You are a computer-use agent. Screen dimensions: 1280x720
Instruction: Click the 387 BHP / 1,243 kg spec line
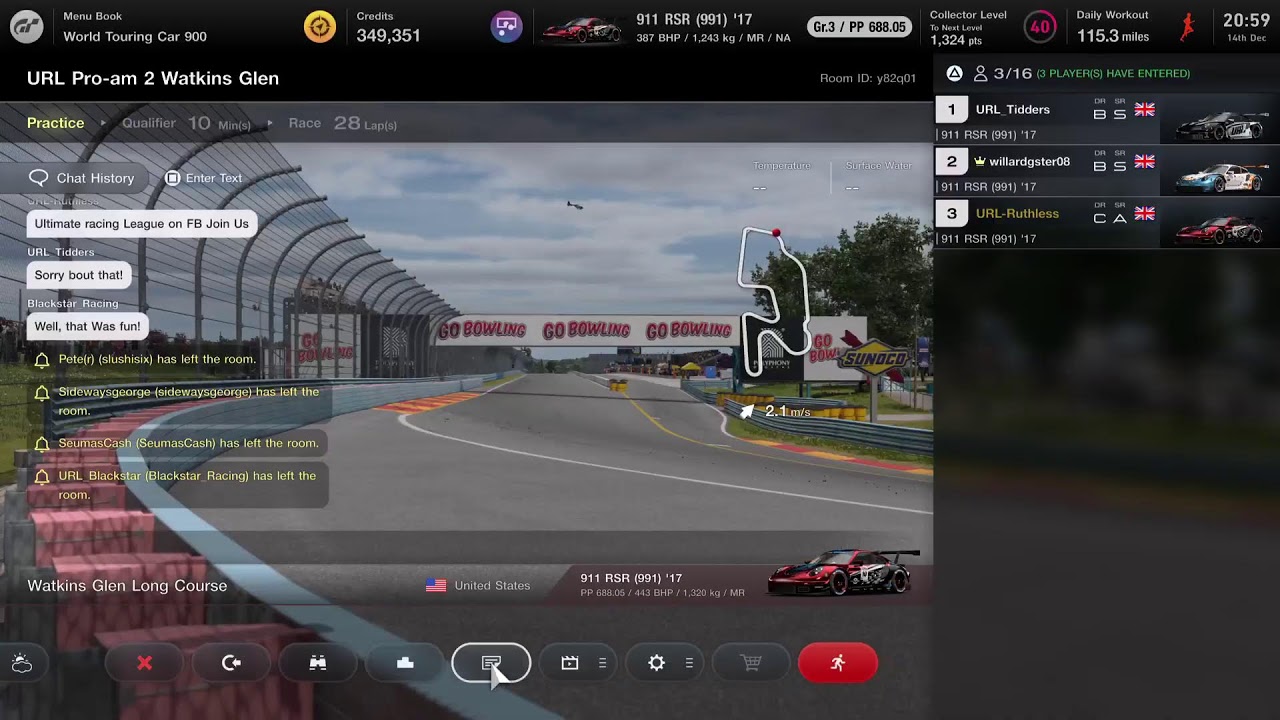(x=713, y=38)
